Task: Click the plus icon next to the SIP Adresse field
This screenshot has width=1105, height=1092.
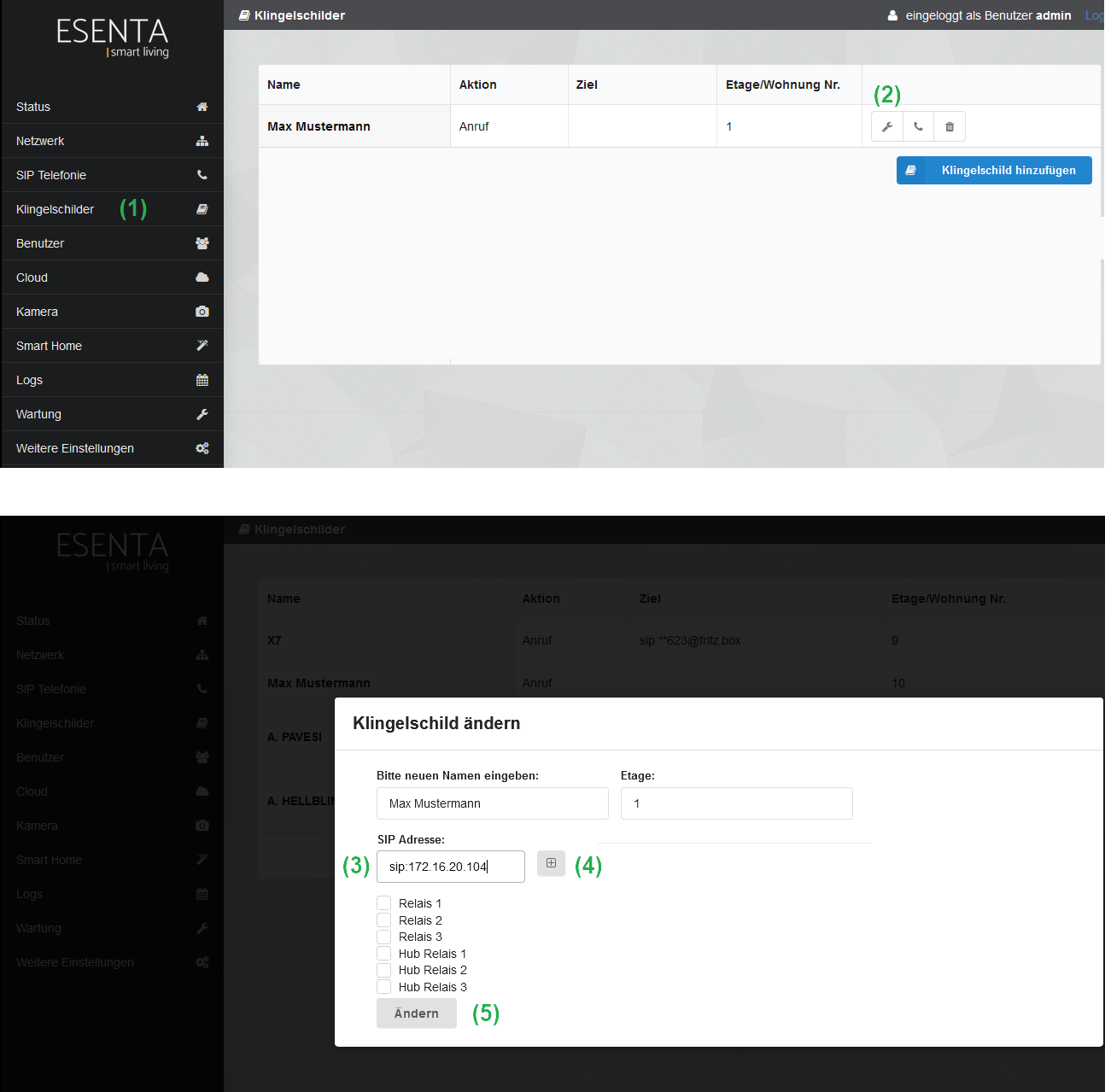Action: [x=551, y=863]
